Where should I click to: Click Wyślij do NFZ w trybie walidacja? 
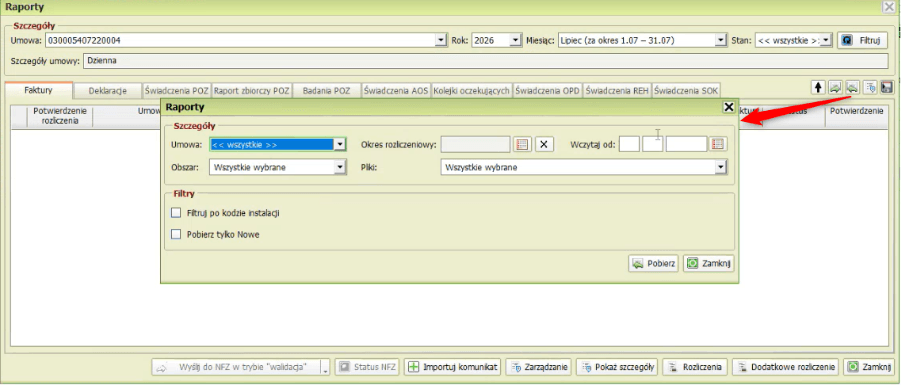pyautogui.click(x=236, y=367)
